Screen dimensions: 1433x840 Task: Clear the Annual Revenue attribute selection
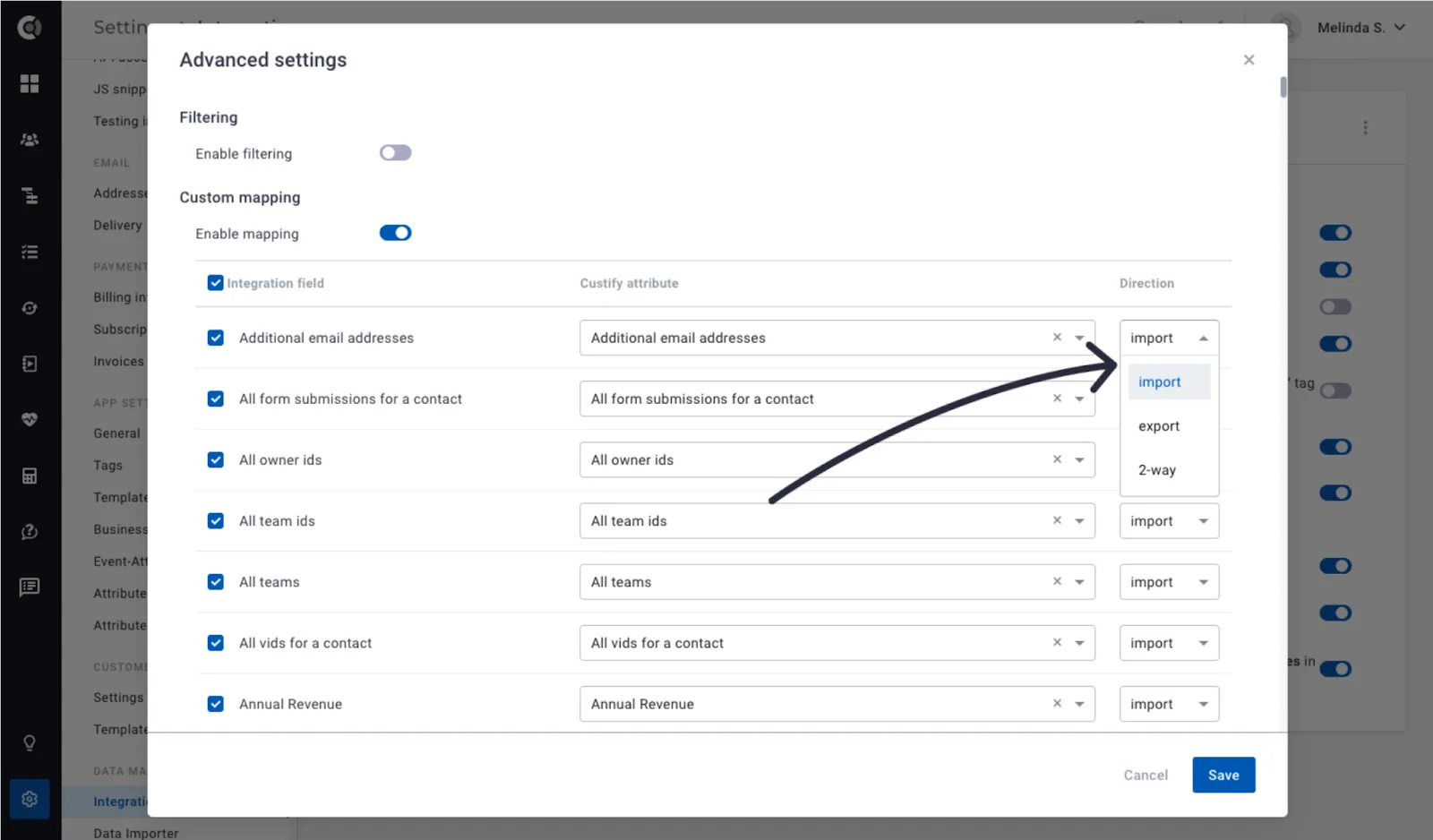coord(1057,704)
